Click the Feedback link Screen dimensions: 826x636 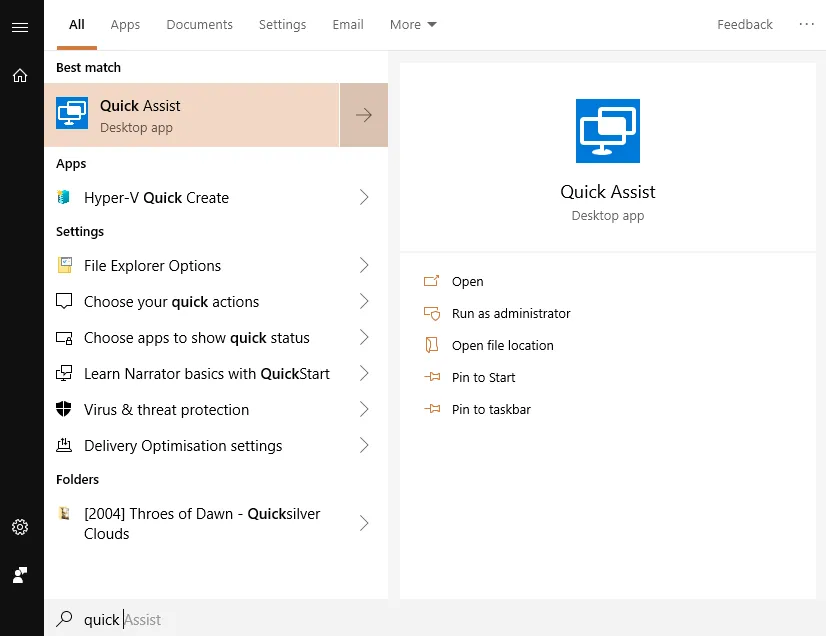tap(744, 25)
